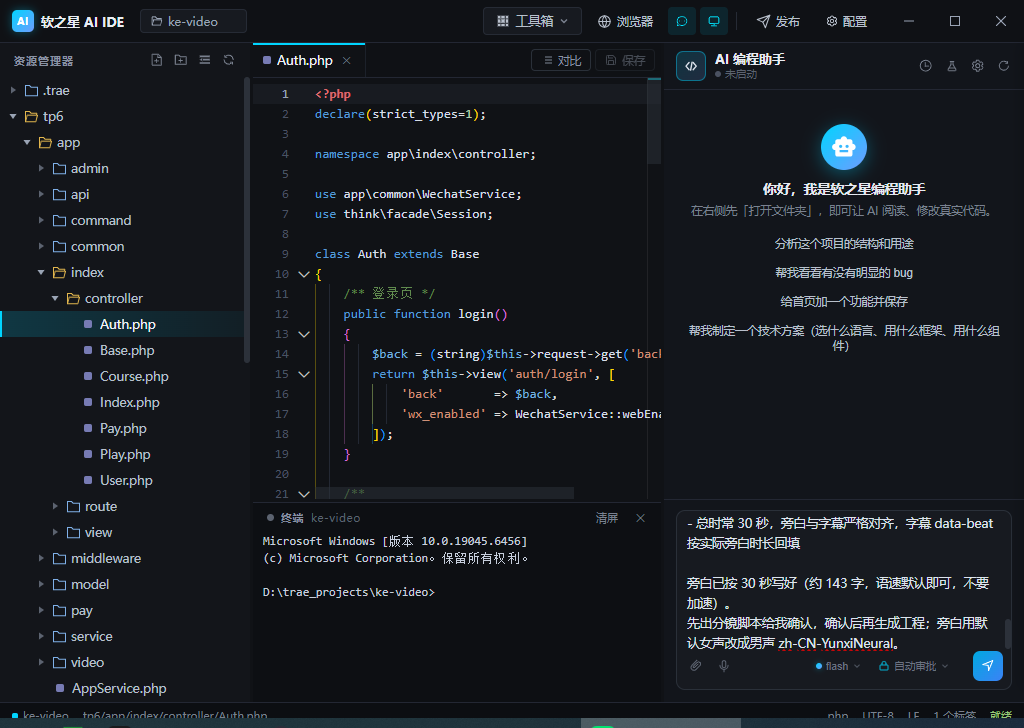Toggle the terminal panel monitor icon
The width and height of the screenshot is (1024, 728).
[x=714, y=22]
